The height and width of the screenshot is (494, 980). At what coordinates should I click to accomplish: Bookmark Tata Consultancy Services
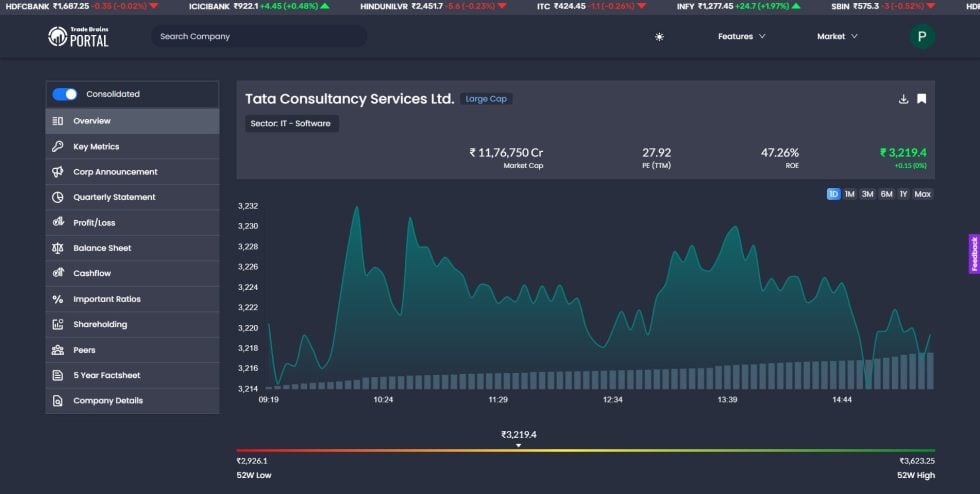pos(921,99)
